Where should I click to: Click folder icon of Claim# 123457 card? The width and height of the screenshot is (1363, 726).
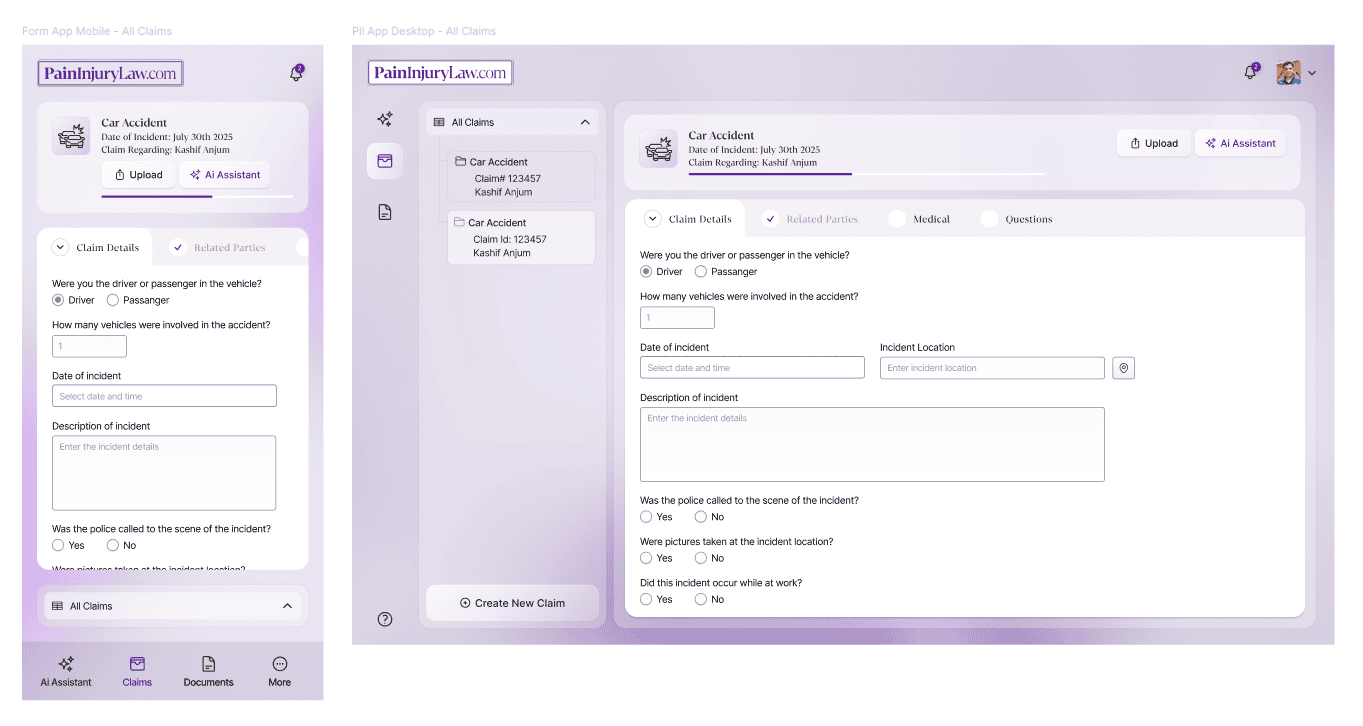(x=460, y=161)
